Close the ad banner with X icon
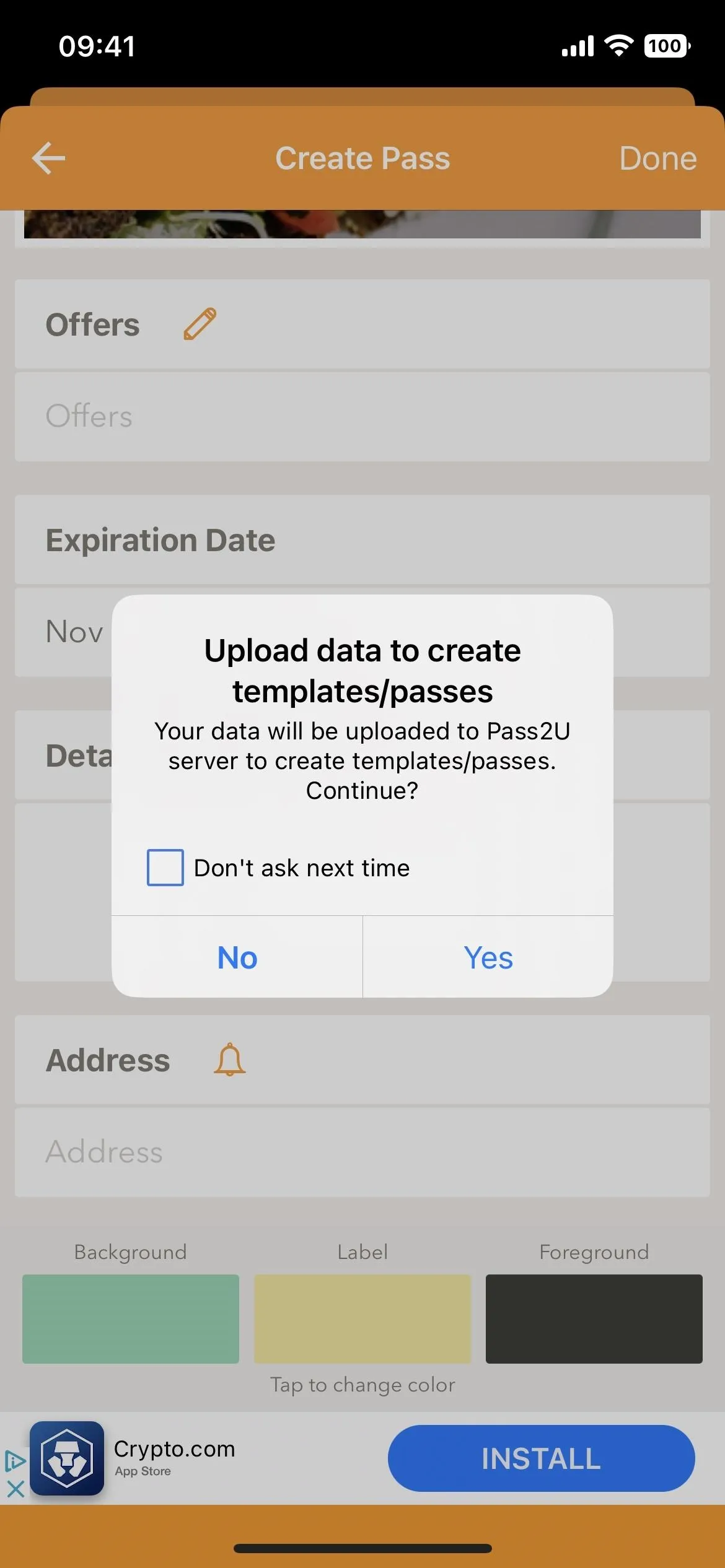 15,1489
